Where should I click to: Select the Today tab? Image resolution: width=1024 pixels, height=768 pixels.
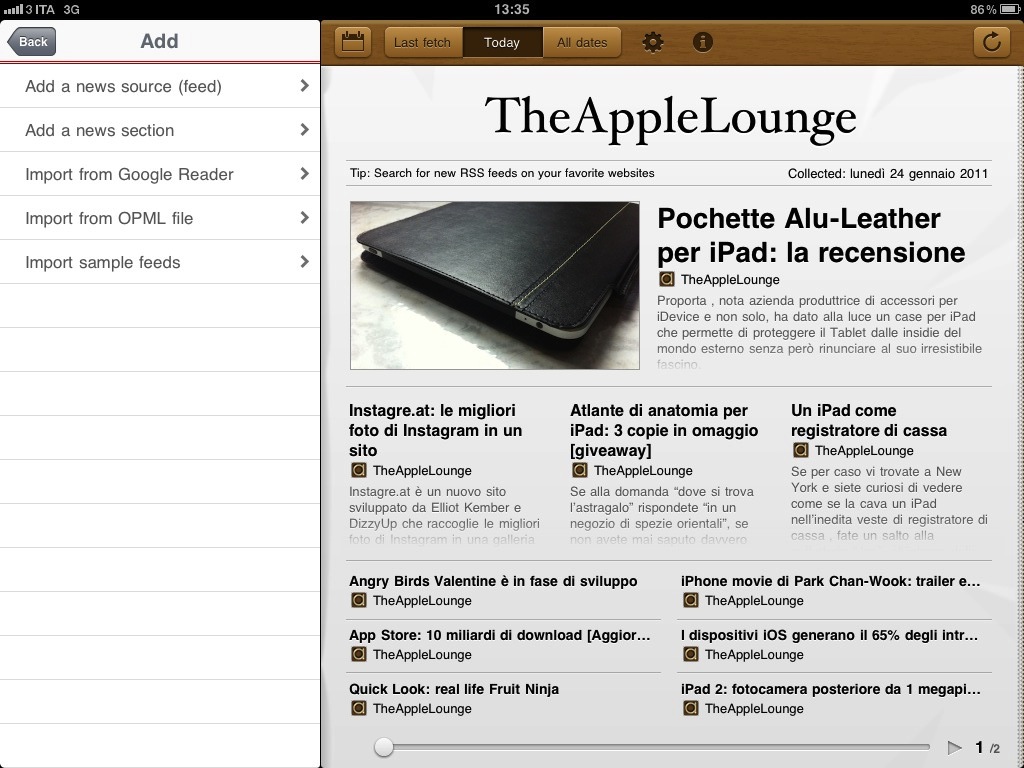pos(502,42)
